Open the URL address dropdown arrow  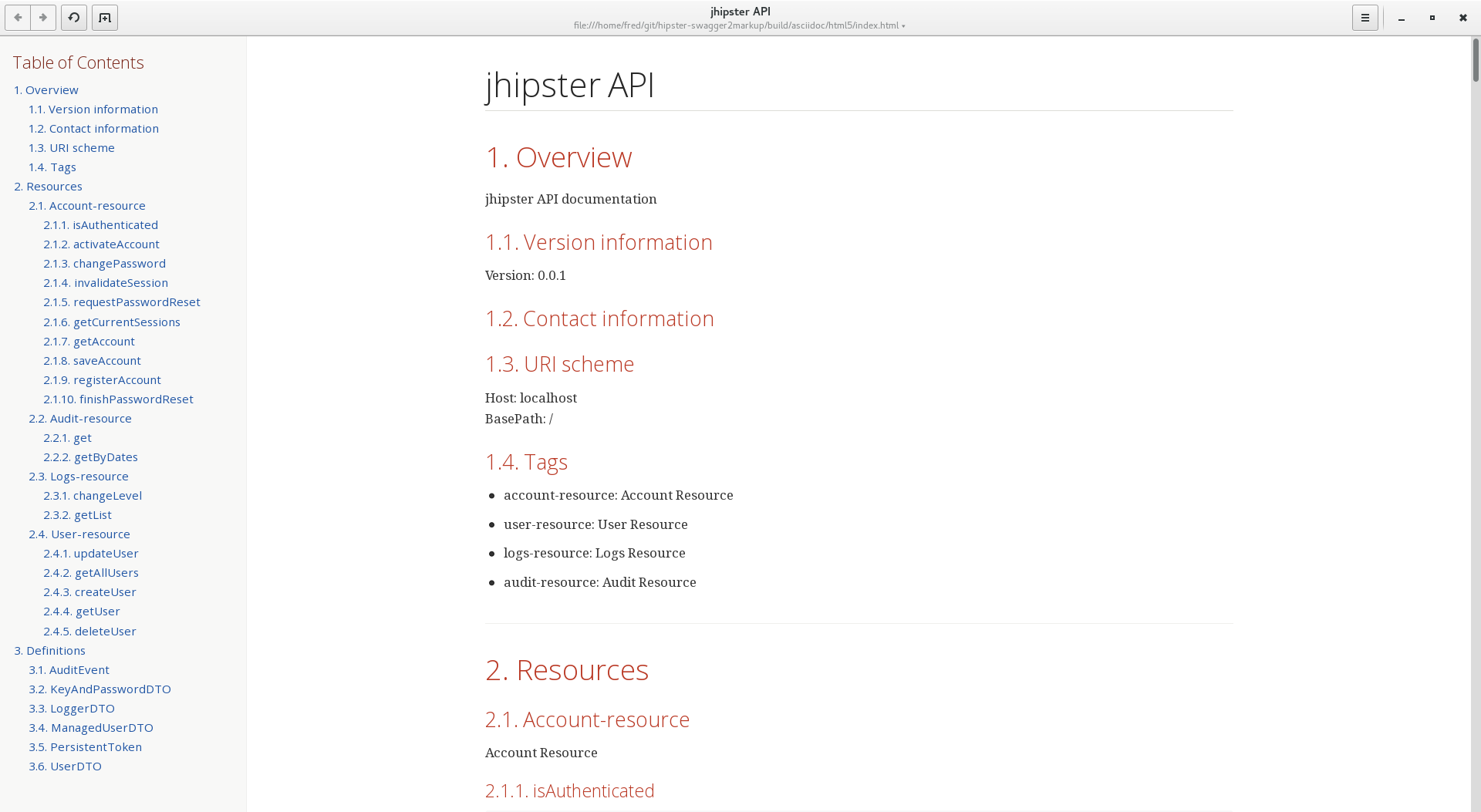click(903, 26)
